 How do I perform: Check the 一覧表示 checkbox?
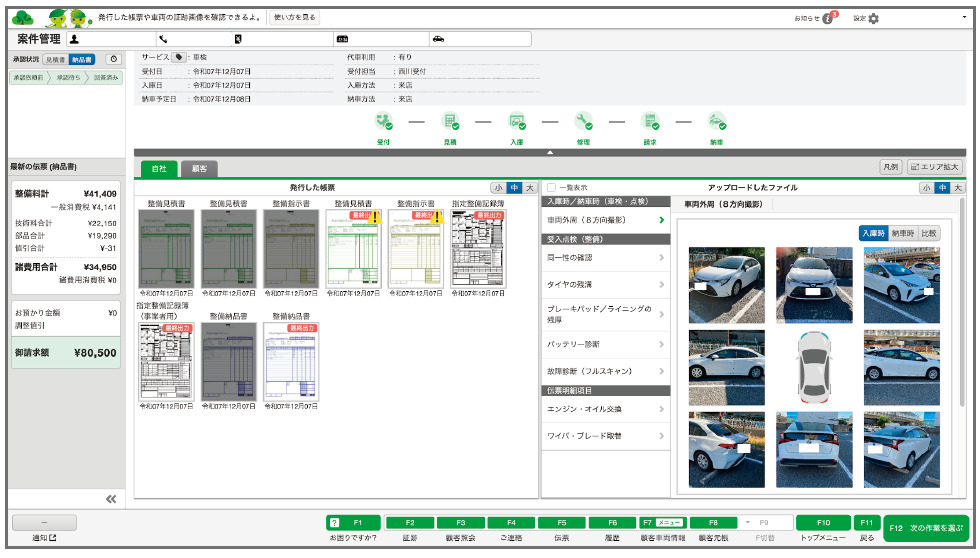[552, 187]
